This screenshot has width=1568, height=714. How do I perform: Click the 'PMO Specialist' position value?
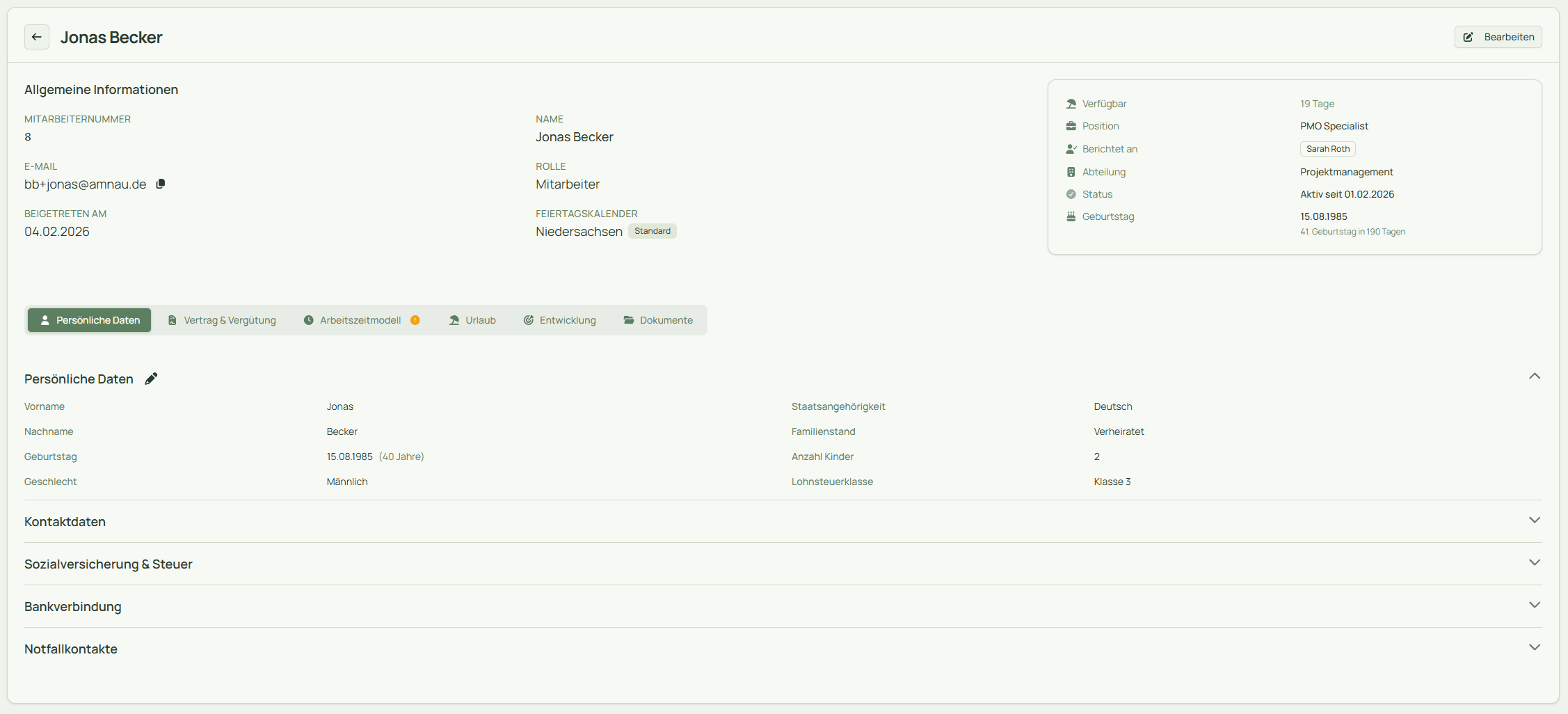point(1334,126)
